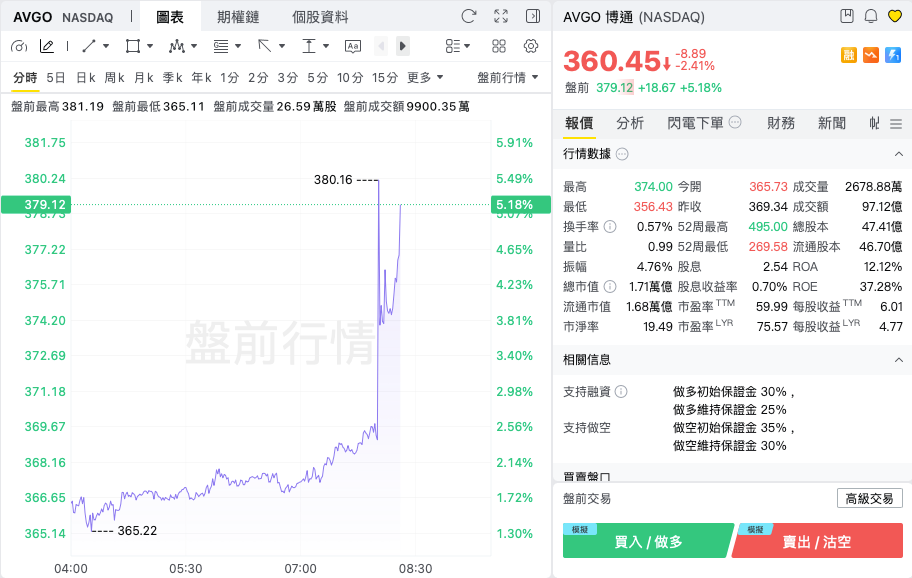Open the 財務 tab
This screenshot has width=912, height=578.
pyautogui.click(x=781, y=123)
